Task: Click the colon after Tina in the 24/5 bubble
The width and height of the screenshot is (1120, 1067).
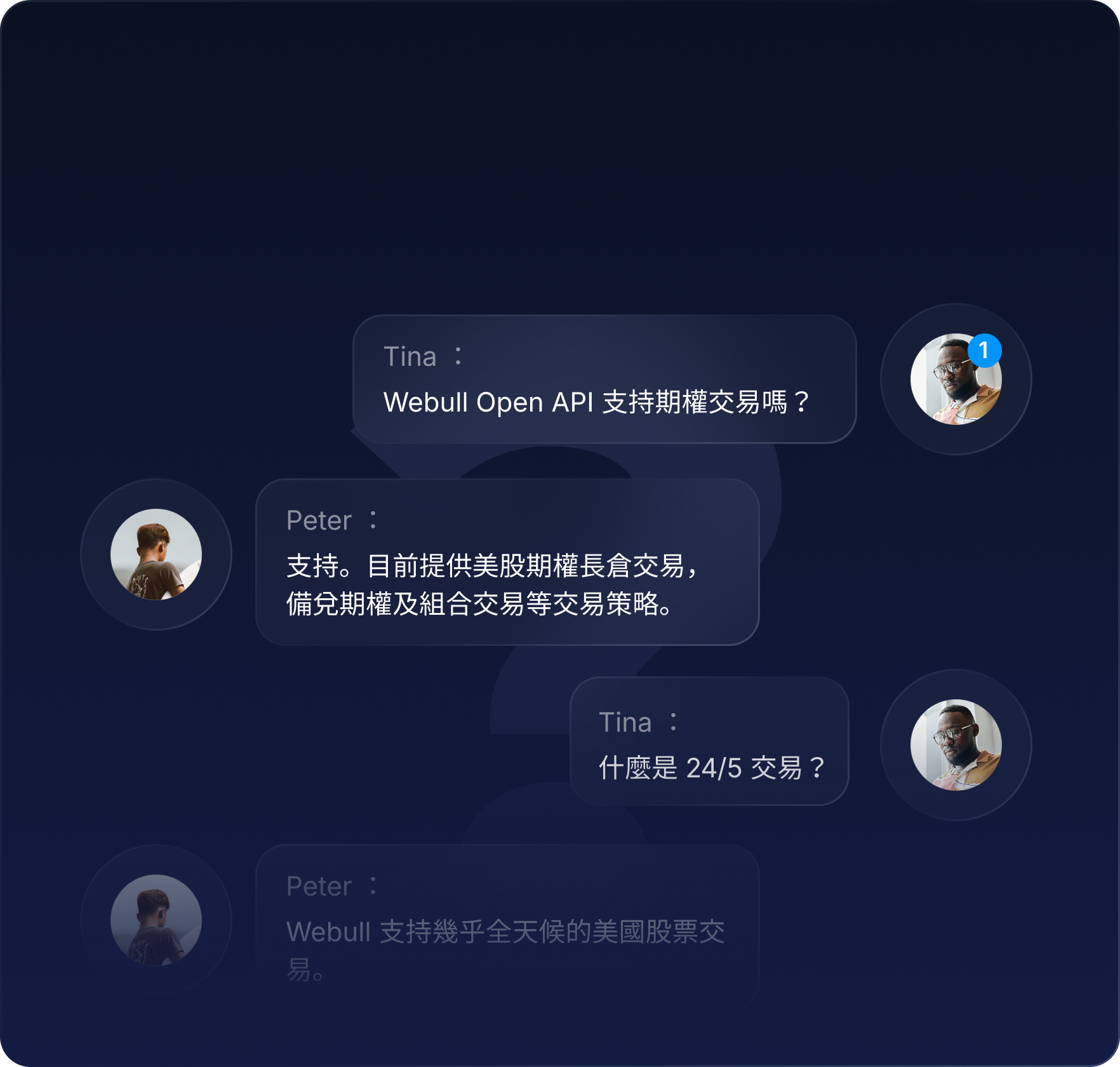Action: pyautogui.click(x=674, y=722)
